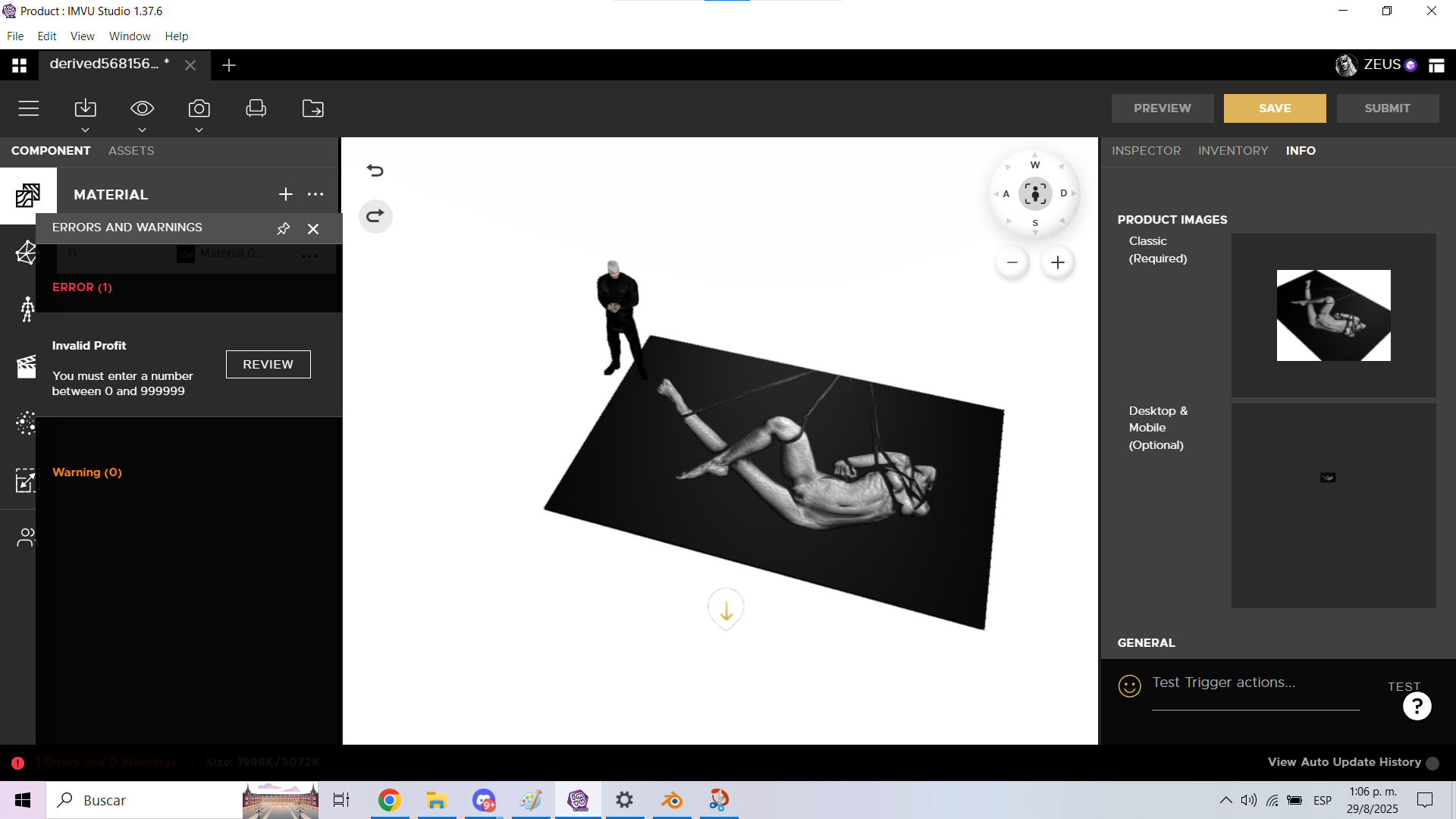1456x819 pixels.
Task: Click the redo arrow in viewport
Action: tap(375, 216)
